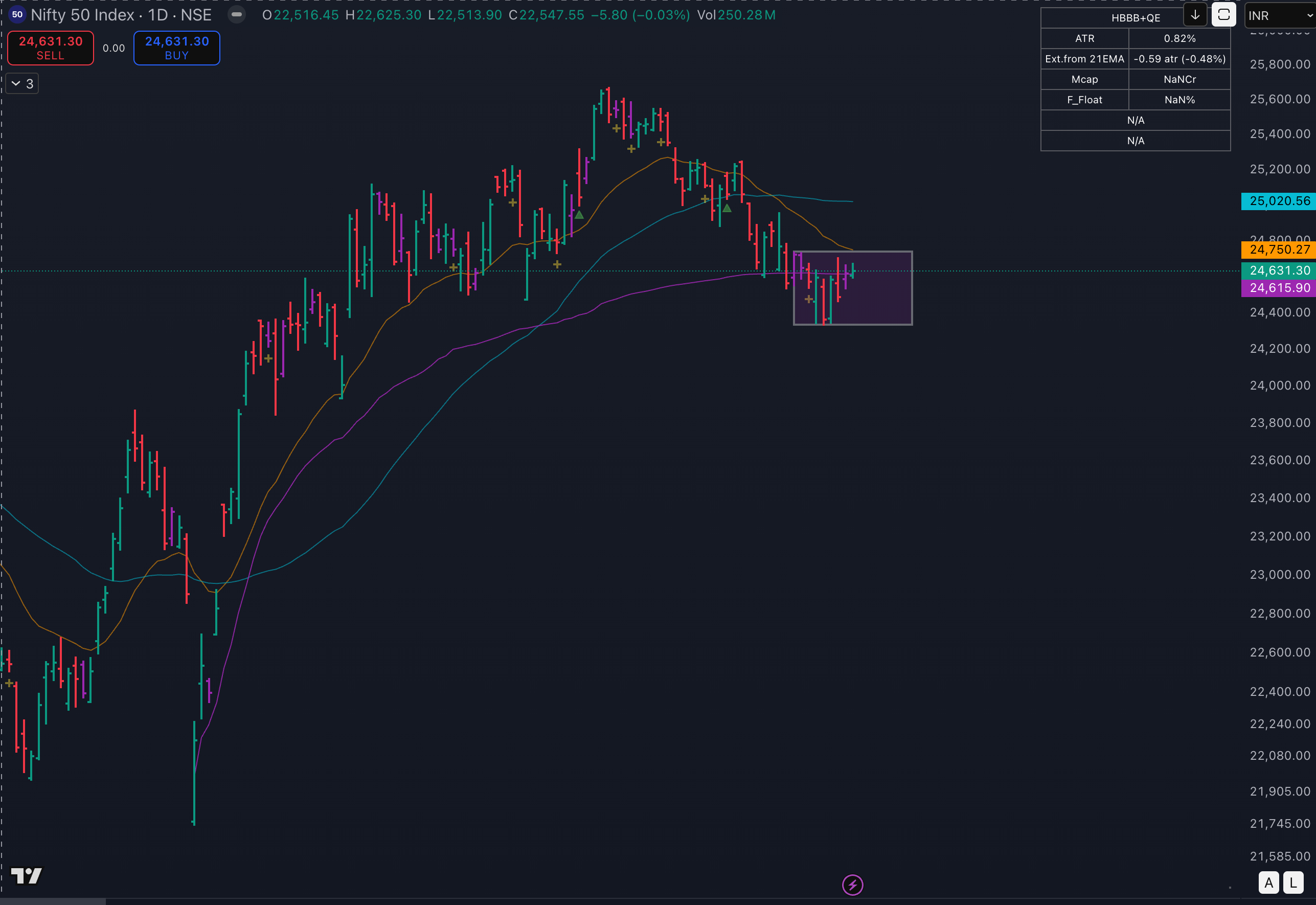Click the TradingView logo
1316x905 pixels.
coord(26,876)
